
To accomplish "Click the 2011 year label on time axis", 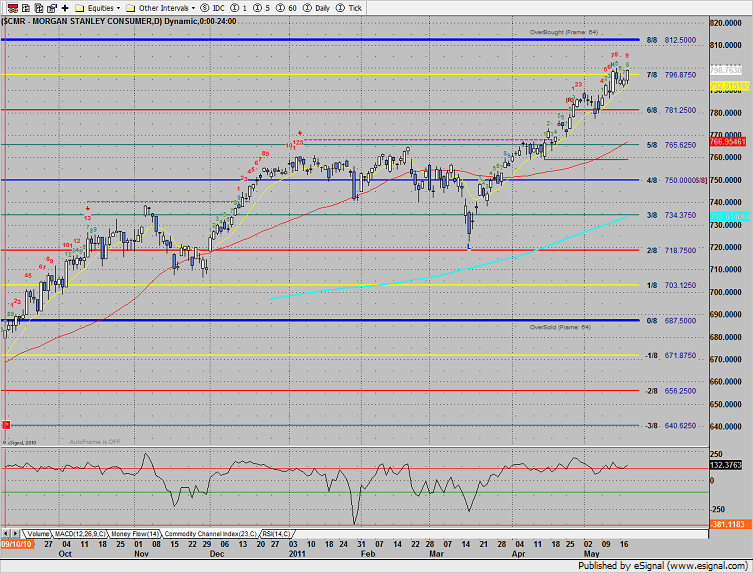I will [297, 554].
